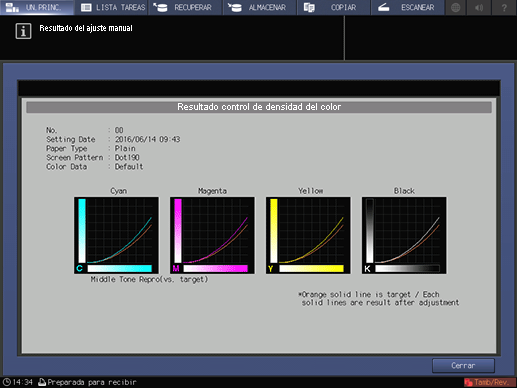Click the Middle Tone Repro(vs. target) caption
This screenshot has width=517, height=388.
[149, 279]
